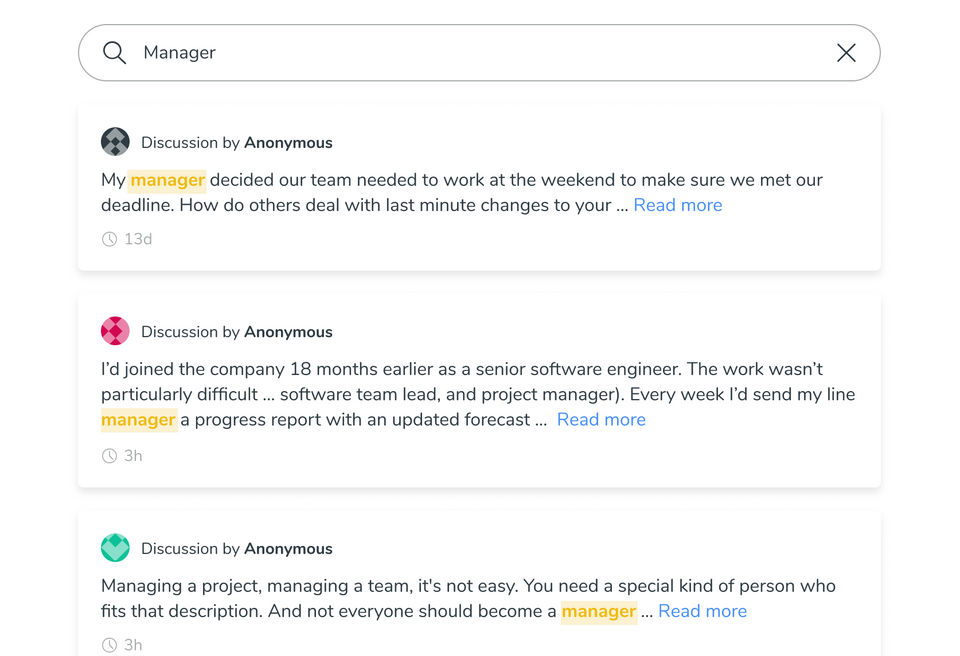Click the 13d timestamp on first post
Viewport: 960px width, 656px height.
tap(138, 239)
